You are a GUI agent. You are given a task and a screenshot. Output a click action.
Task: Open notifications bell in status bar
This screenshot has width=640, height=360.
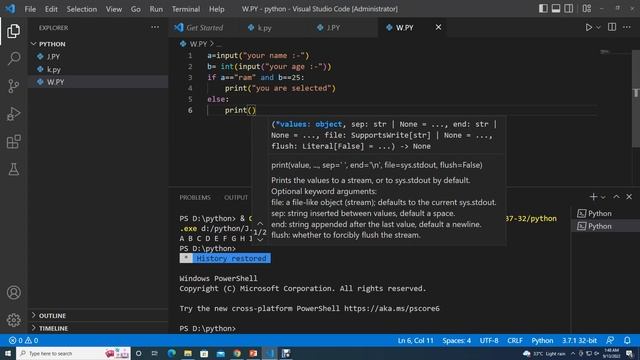click(x=627, y=340)
